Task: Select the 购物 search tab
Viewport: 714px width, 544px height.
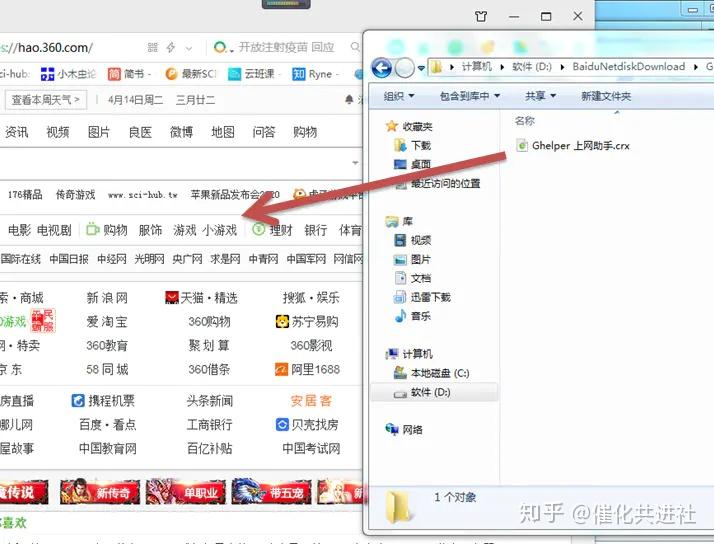Action: point(305,132)
